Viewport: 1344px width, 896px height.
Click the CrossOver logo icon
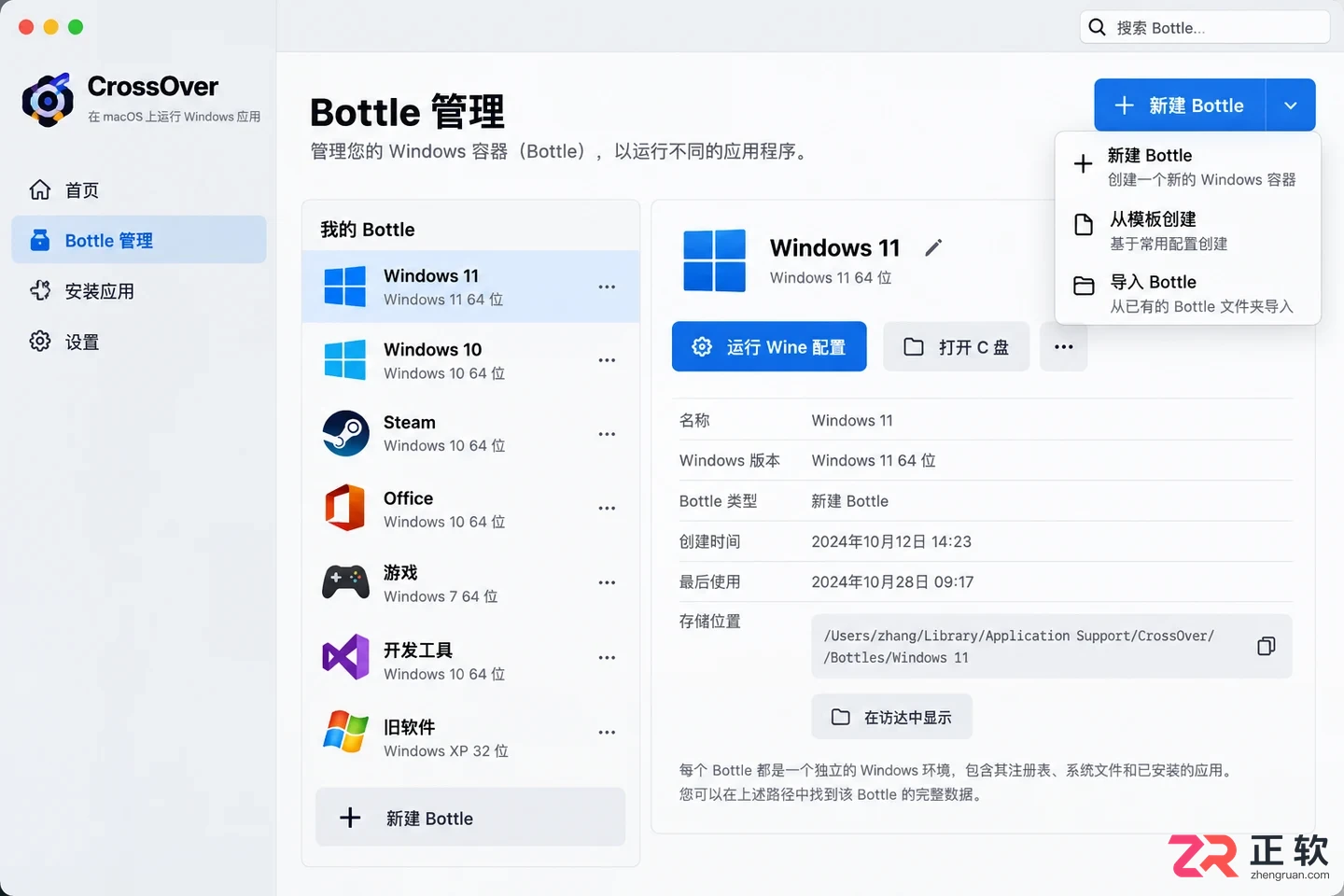coord(48,100)
